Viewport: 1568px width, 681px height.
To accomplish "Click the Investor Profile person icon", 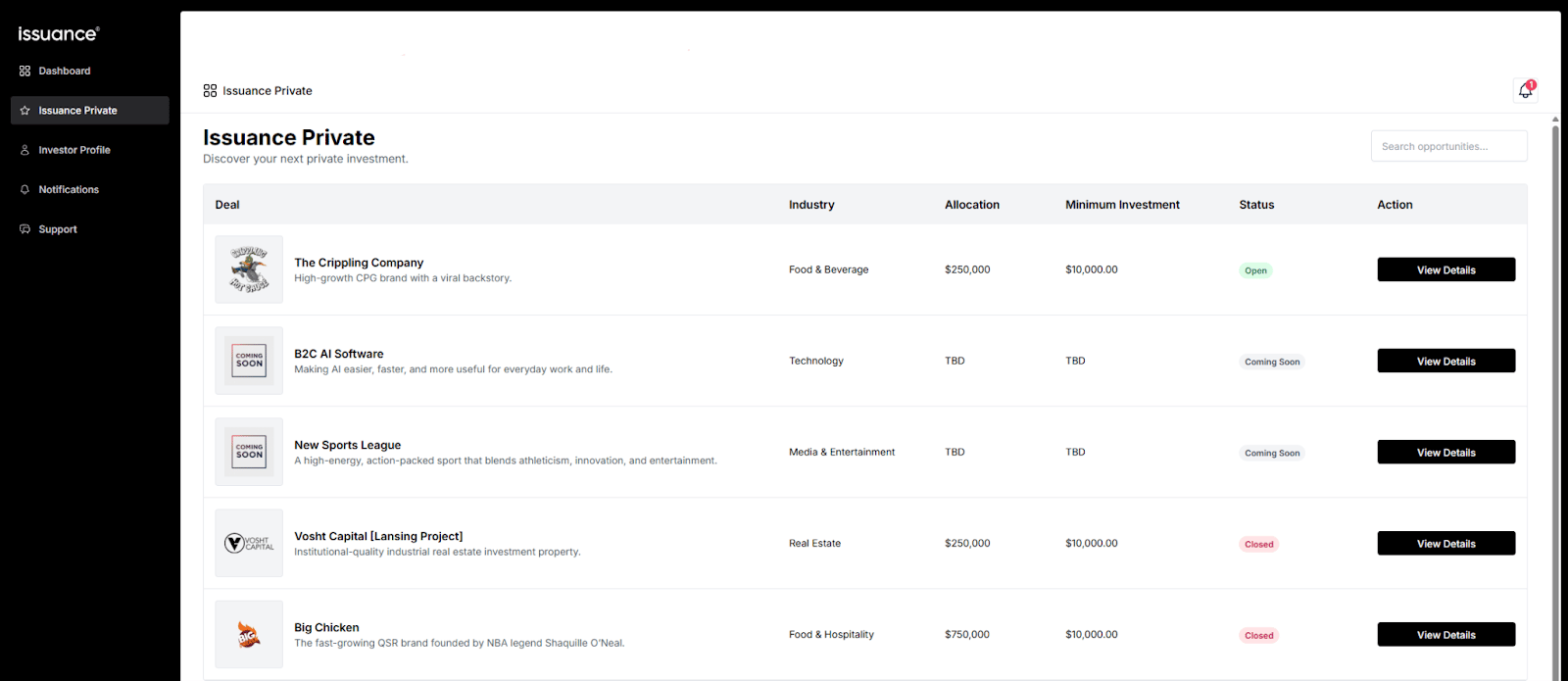I will coord(24,150).
